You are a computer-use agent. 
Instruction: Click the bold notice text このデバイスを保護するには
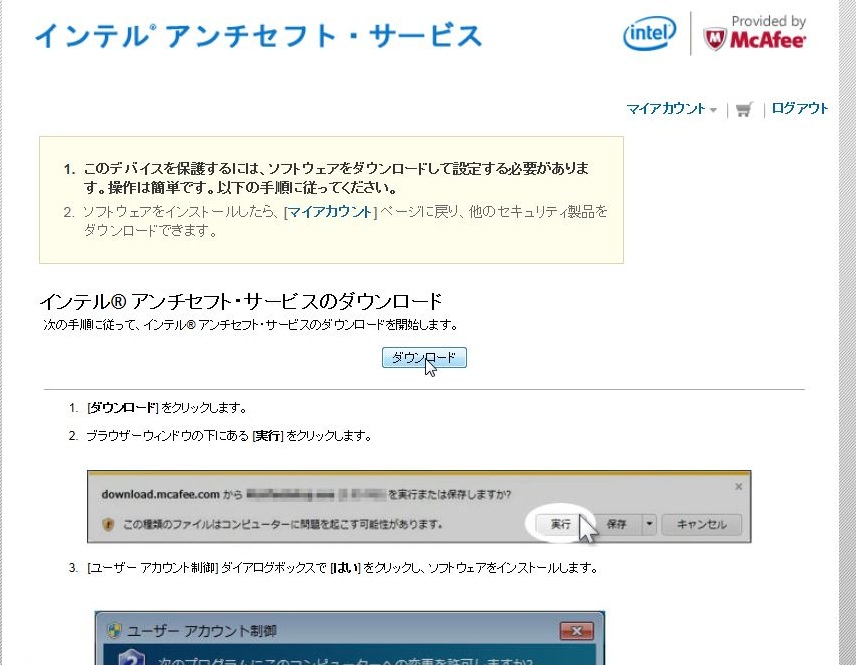click(x=336, y=178)
